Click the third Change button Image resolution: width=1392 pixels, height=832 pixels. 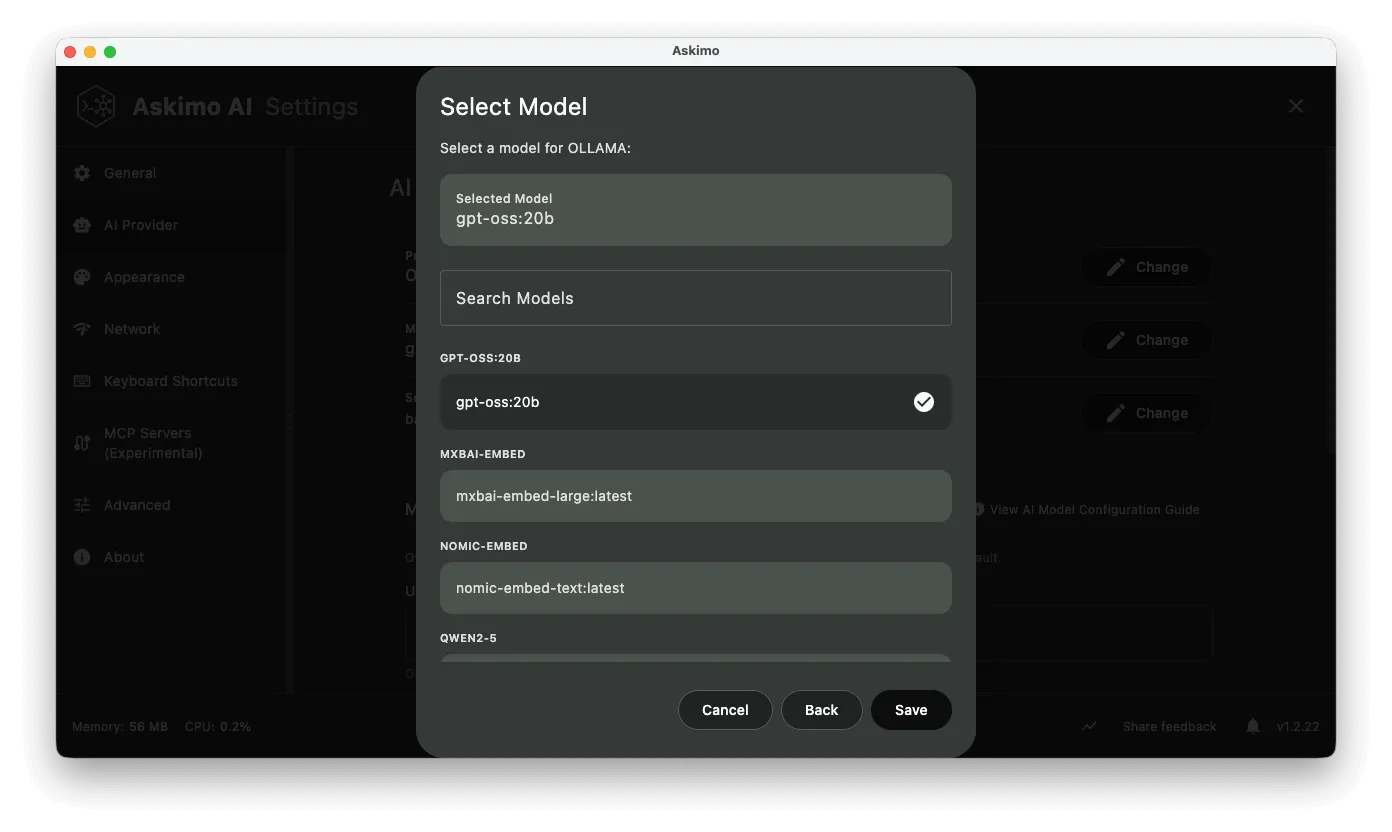pyautogui.click(x=1147, y=413)
